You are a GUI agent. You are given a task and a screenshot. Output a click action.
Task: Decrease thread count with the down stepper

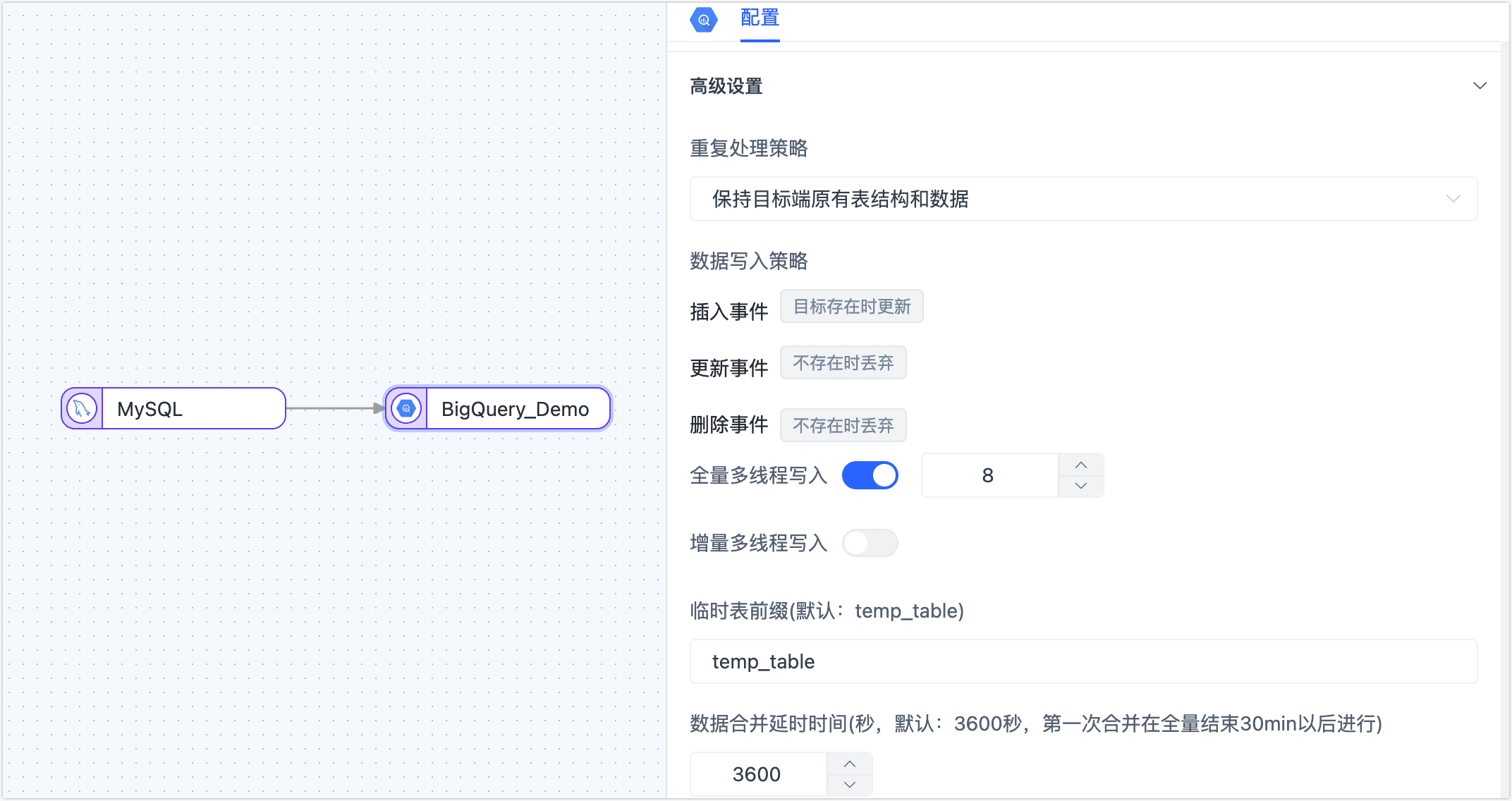[1080, 485]
